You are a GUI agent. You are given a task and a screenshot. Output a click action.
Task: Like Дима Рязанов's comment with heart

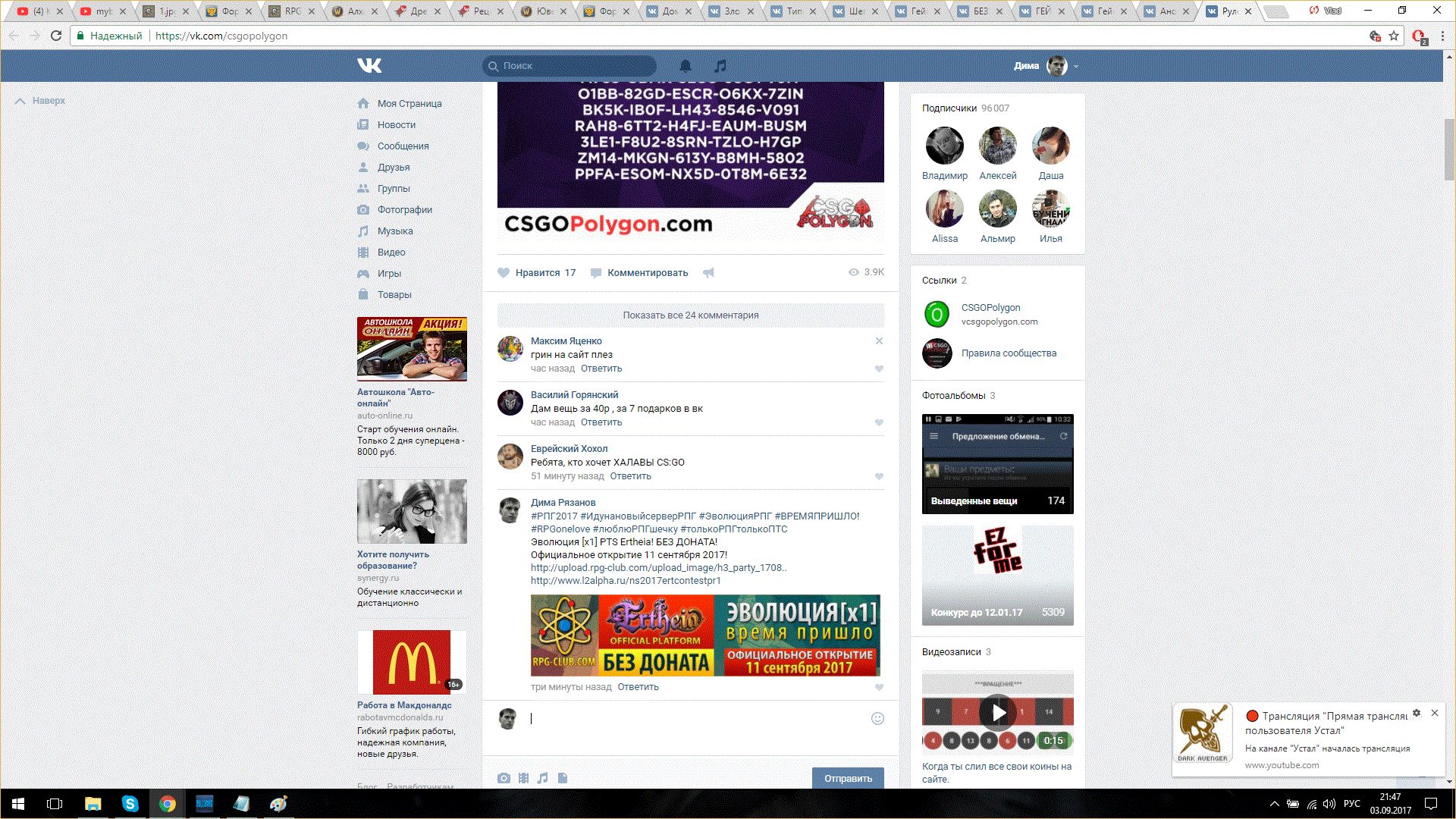click(x=879, y=688)
